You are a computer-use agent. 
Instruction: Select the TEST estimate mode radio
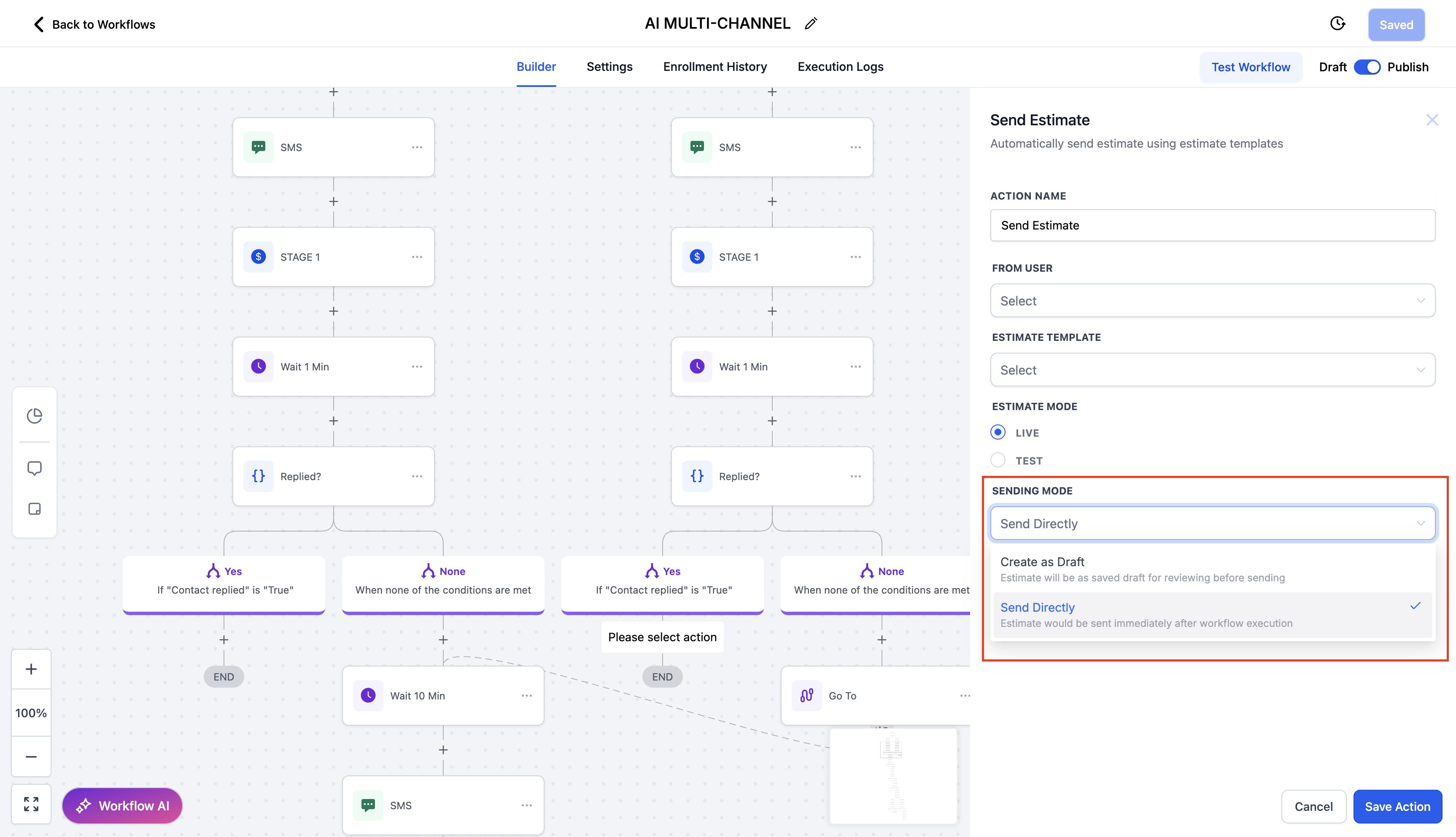coord(998,460)
